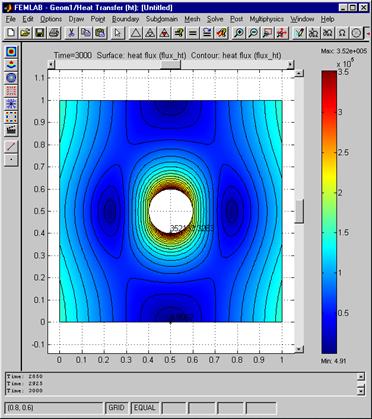The width and height of the screenshot is (372, 419).
Task: Select the Surface plot sidebar icon
Action: pos(11,52)
